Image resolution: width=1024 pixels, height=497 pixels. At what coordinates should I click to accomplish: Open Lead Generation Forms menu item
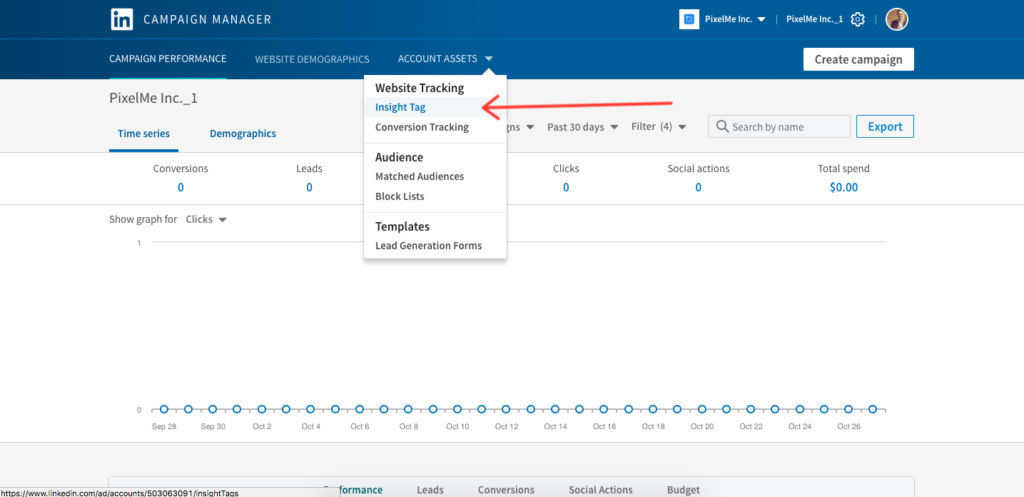(x=428, y=246)
